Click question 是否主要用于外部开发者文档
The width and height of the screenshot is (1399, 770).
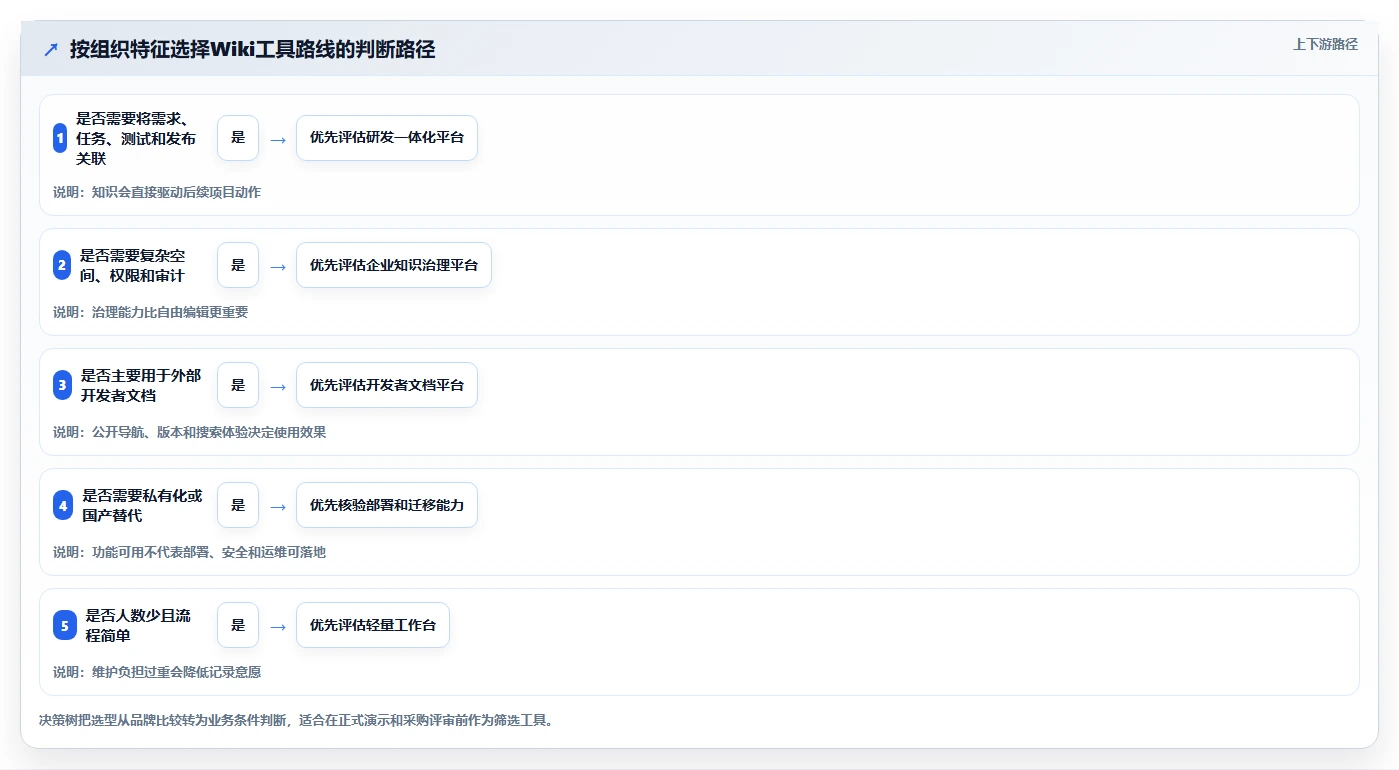141,385
